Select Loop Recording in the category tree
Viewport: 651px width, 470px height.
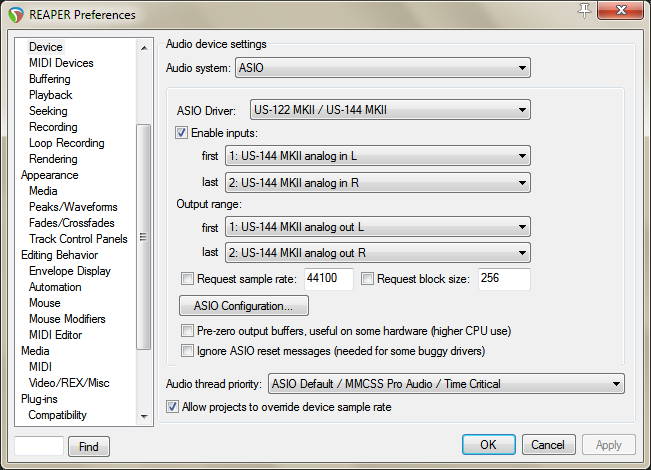tap(66, 143)
